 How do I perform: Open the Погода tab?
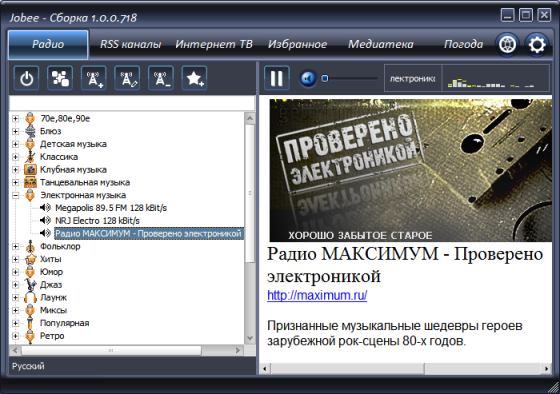point(463,44)
